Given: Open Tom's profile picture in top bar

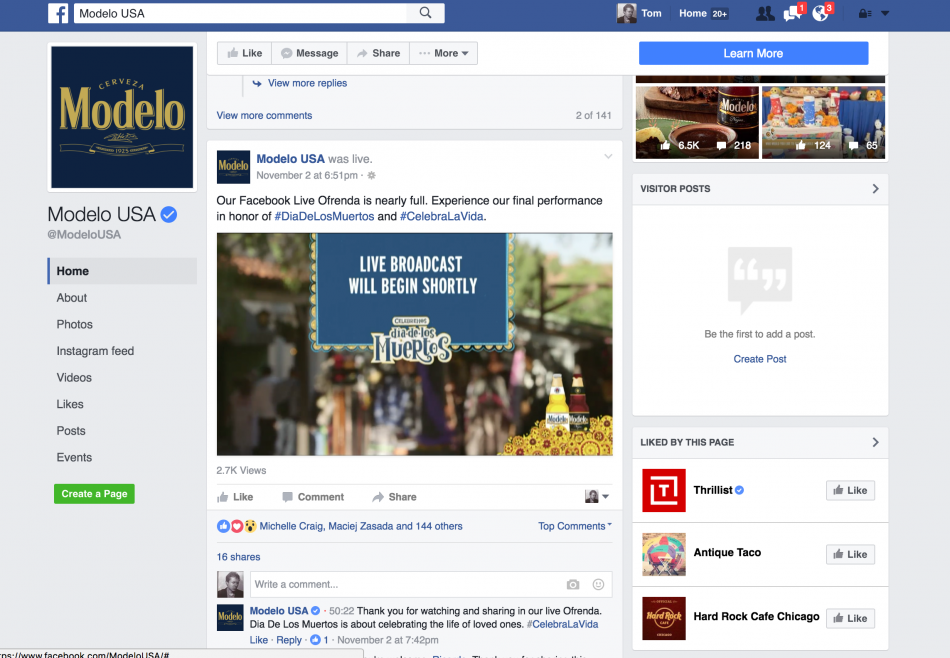Looking at the screenshot, I should 626,13.
